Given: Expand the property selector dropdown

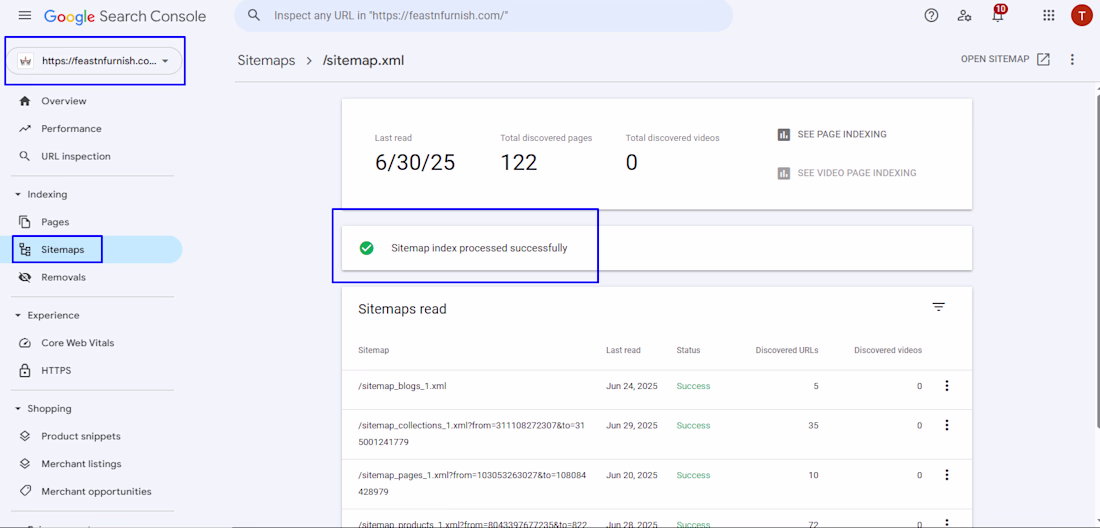Looking at the screenshot, I should pos(165,61).
